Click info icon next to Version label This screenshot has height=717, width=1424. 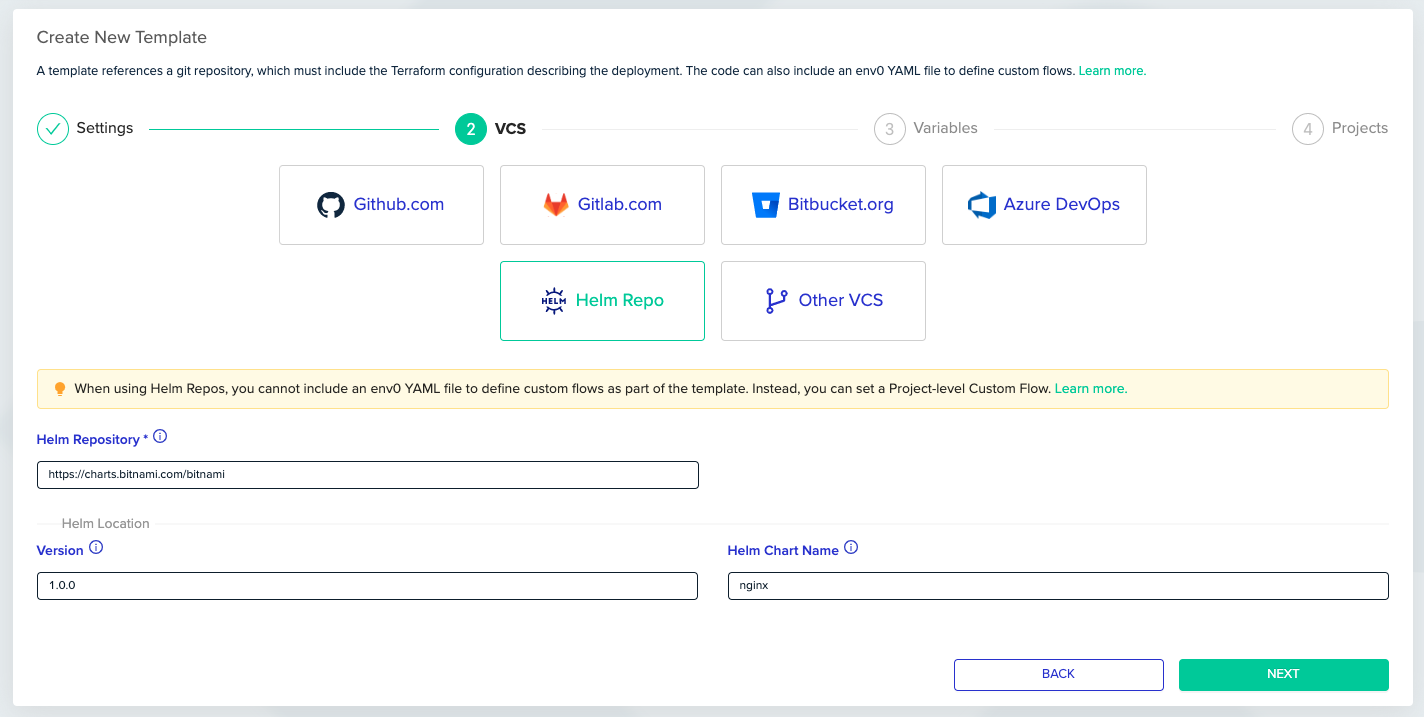96,547
